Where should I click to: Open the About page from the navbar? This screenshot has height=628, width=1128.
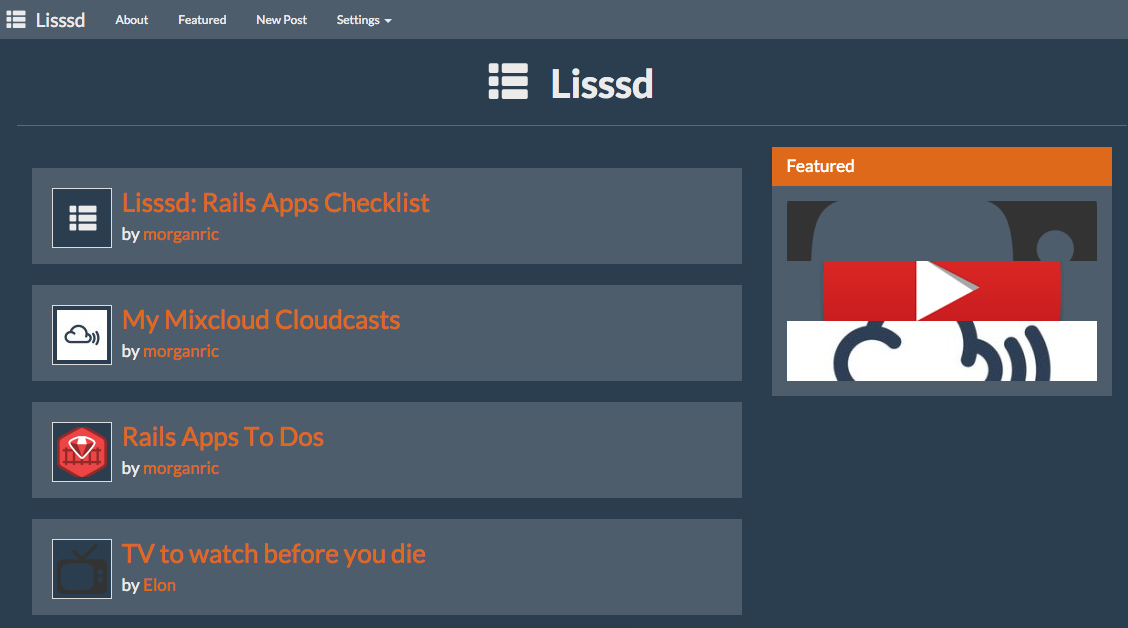(x=131, y=19)
